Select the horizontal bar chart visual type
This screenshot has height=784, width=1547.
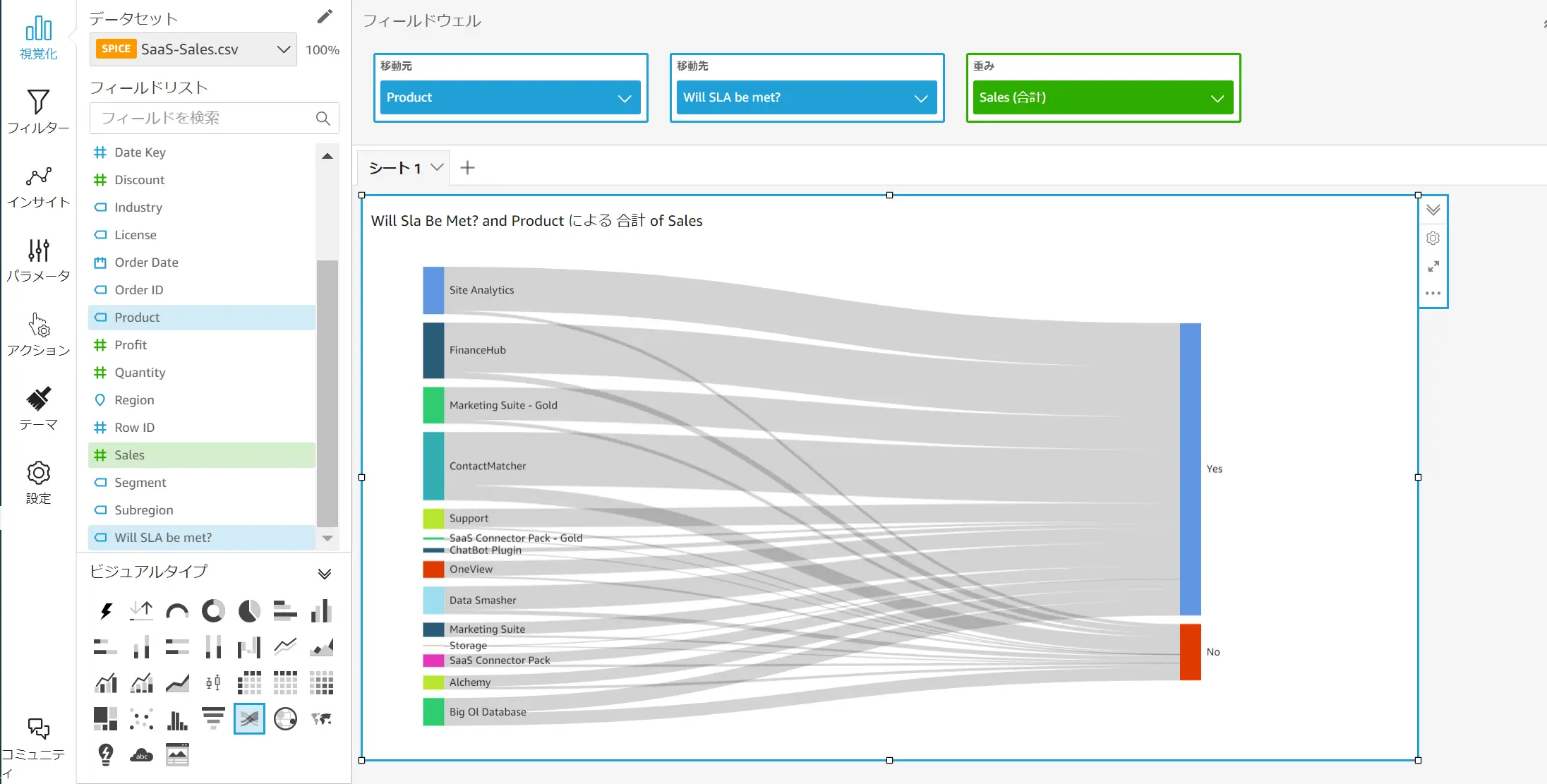point(285,611)
